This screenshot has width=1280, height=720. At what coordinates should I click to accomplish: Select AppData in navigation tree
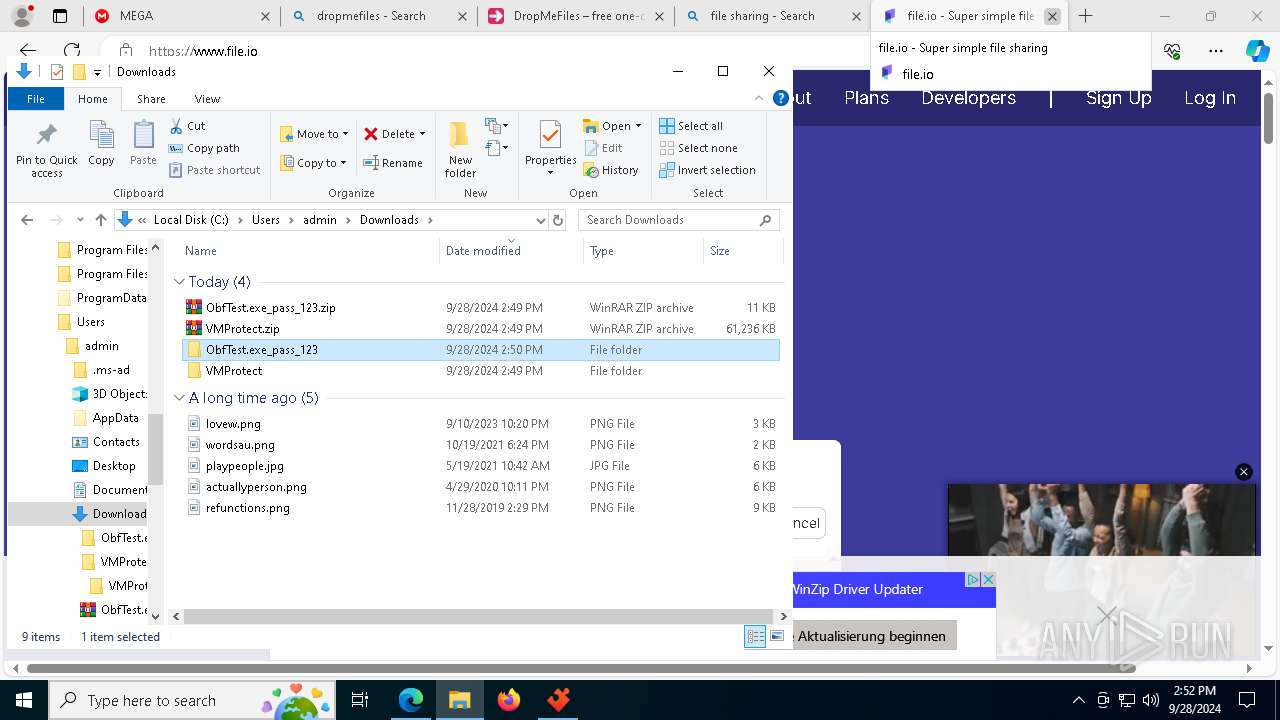(x=115, y=418)
